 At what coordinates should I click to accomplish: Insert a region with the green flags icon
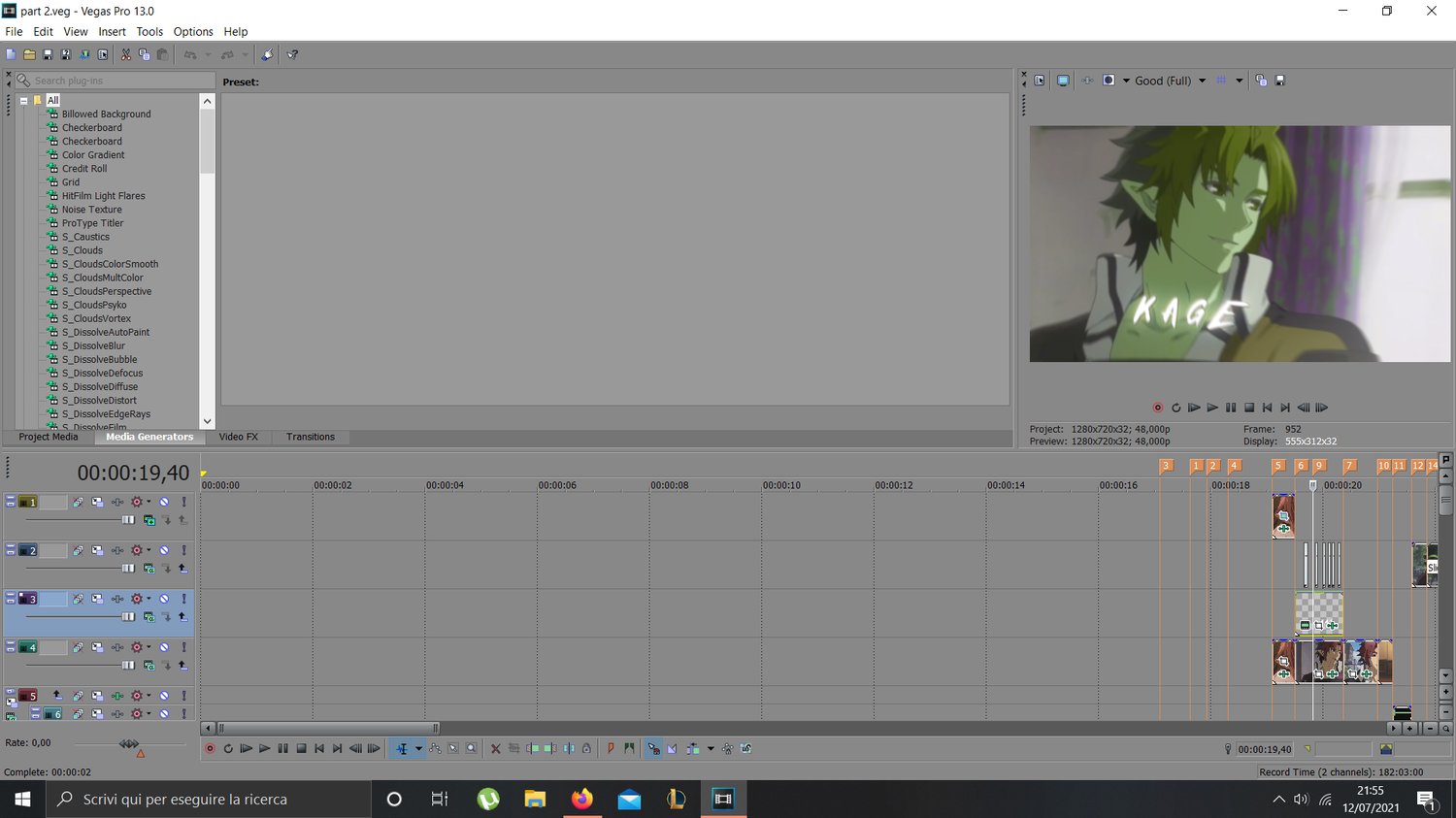tap(629, 748)
